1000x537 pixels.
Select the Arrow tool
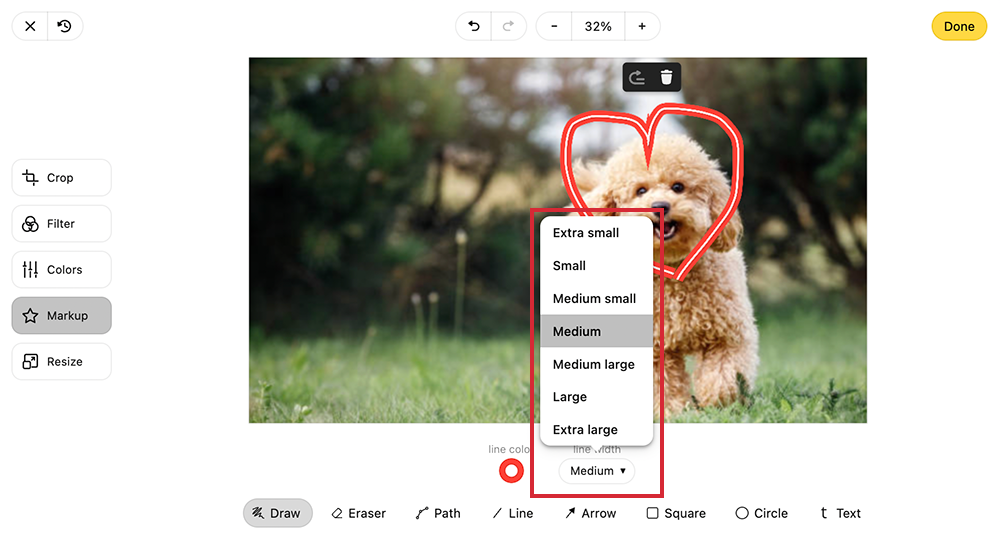pos(591,513)
